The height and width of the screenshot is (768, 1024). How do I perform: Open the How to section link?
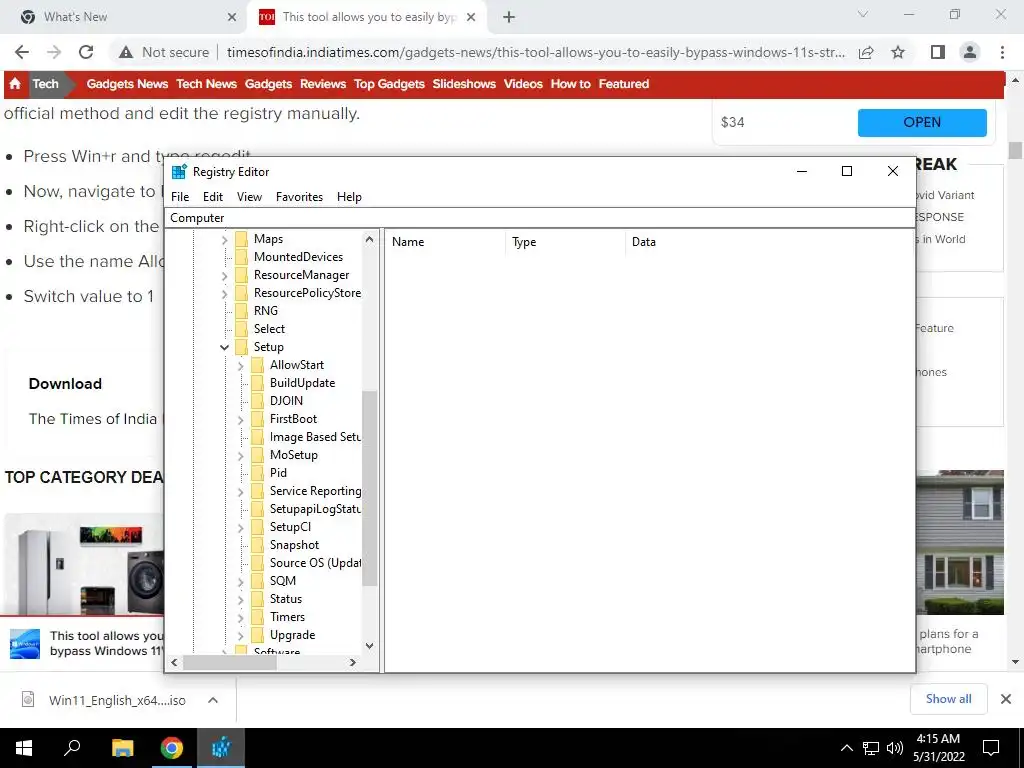point(570,84)
